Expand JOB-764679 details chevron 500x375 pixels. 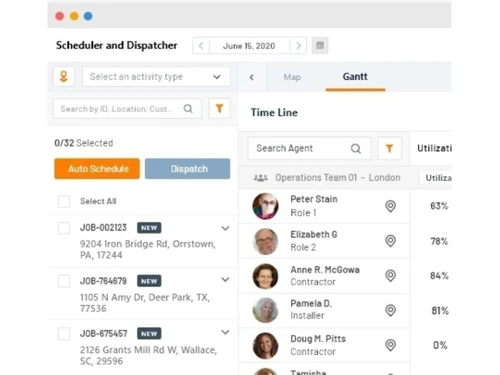tap(225, 280)
